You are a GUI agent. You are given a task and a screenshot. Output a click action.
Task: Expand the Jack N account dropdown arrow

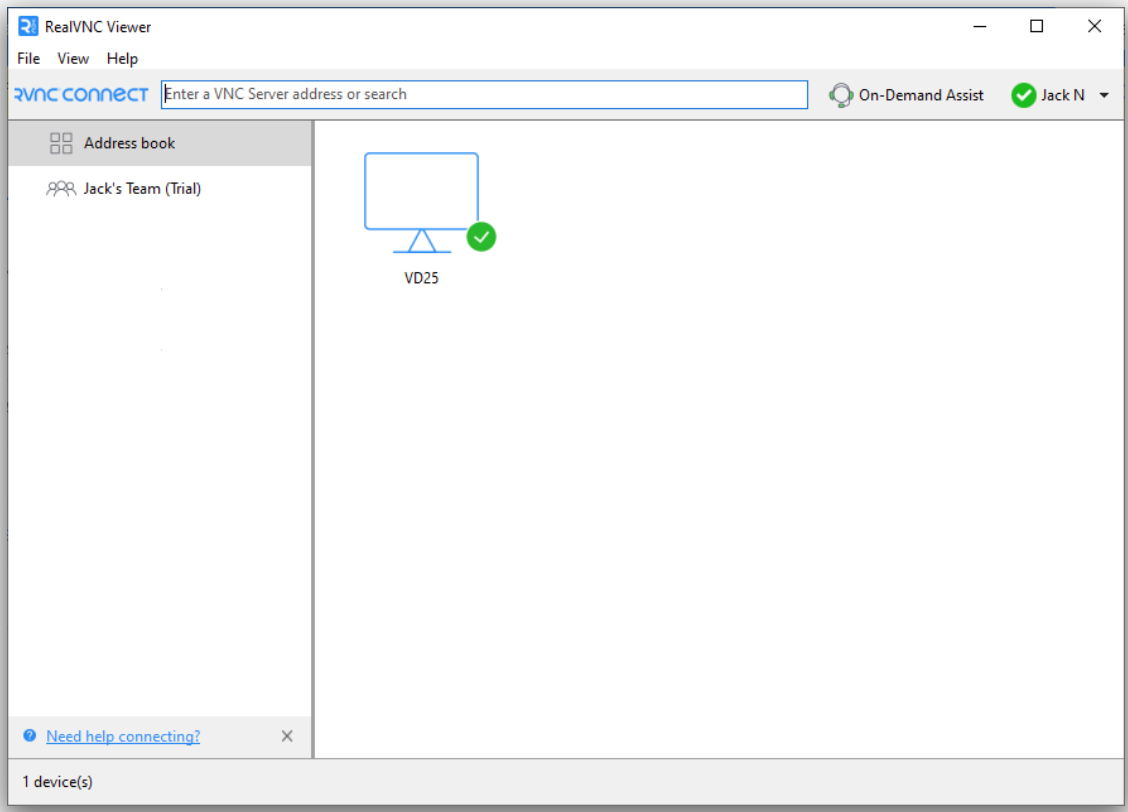(1104, 95)
